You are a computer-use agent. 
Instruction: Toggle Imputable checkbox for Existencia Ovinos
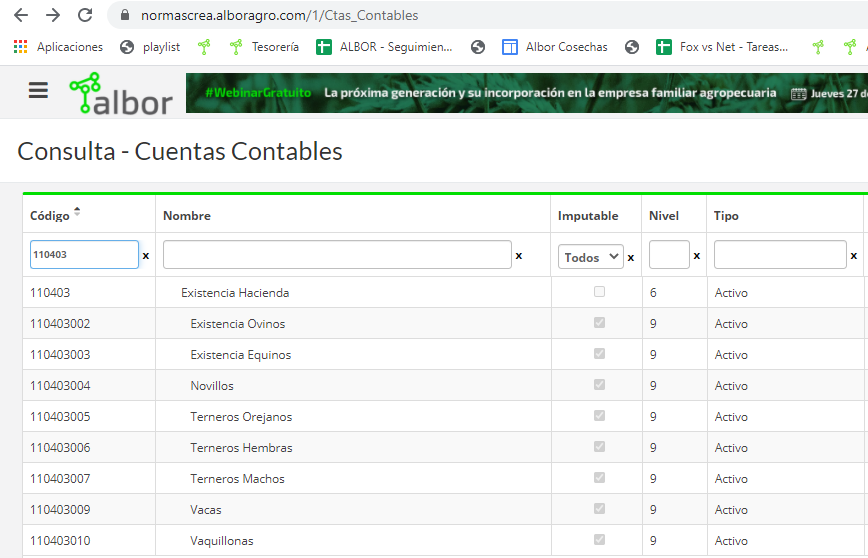pos(599,323)
